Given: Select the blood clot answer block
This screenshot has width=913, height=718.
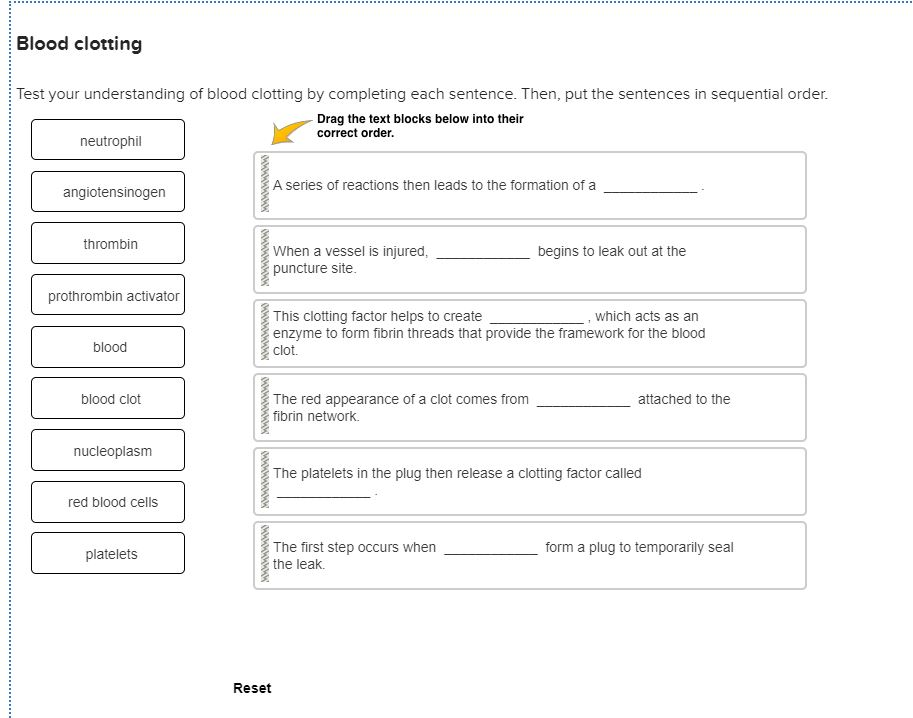Looking at the screenshot, I should [108, 398].
